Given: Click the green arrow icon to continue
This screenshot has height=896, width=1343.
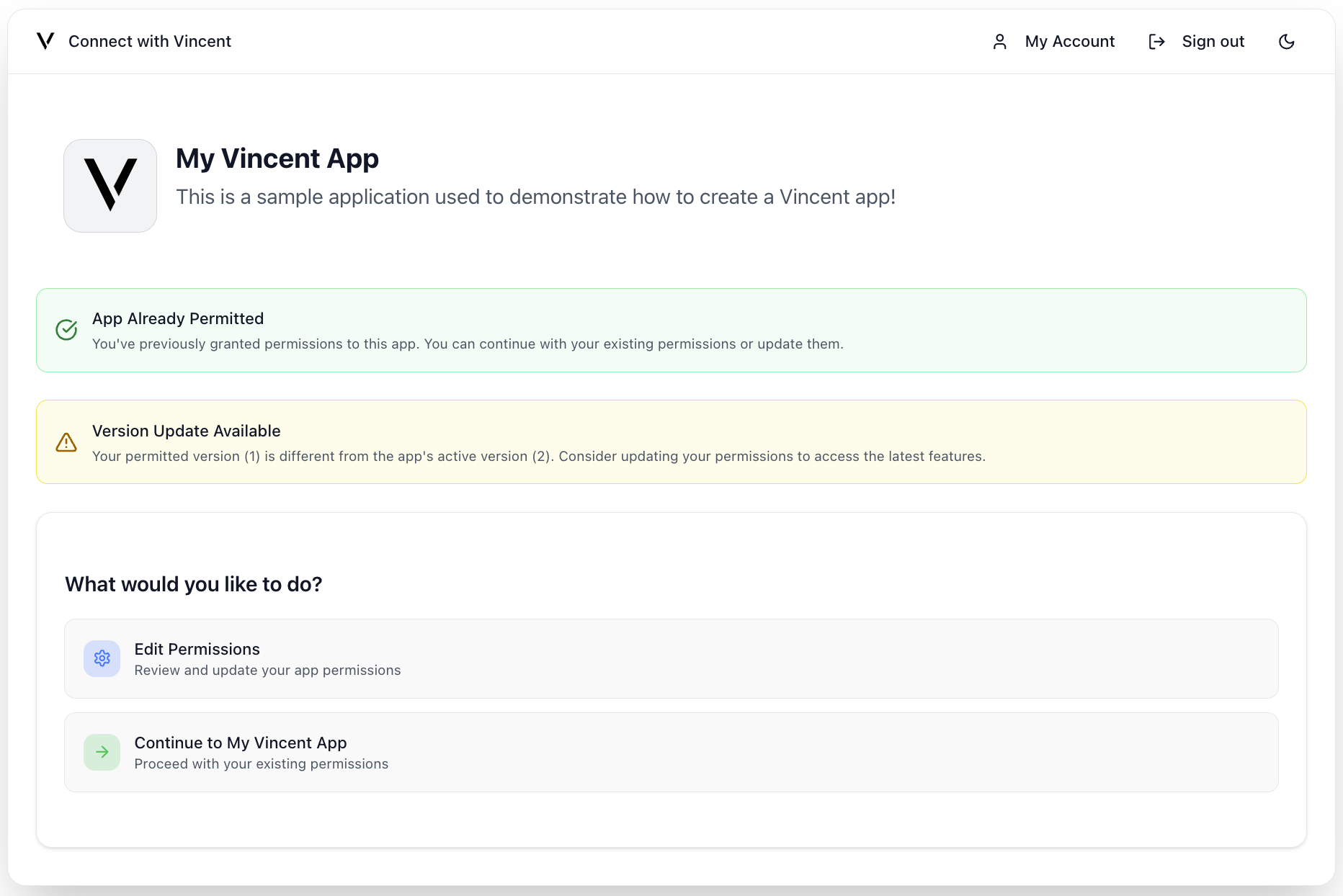Looking at the screenshot, I should tap(102, 752).
